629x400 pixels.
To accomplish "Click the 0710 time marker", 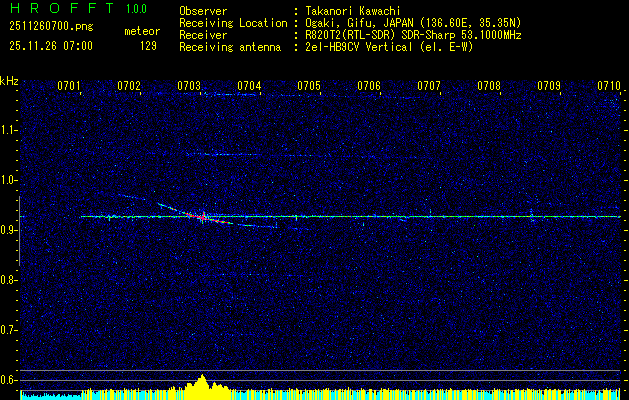I will click(609, 86).
